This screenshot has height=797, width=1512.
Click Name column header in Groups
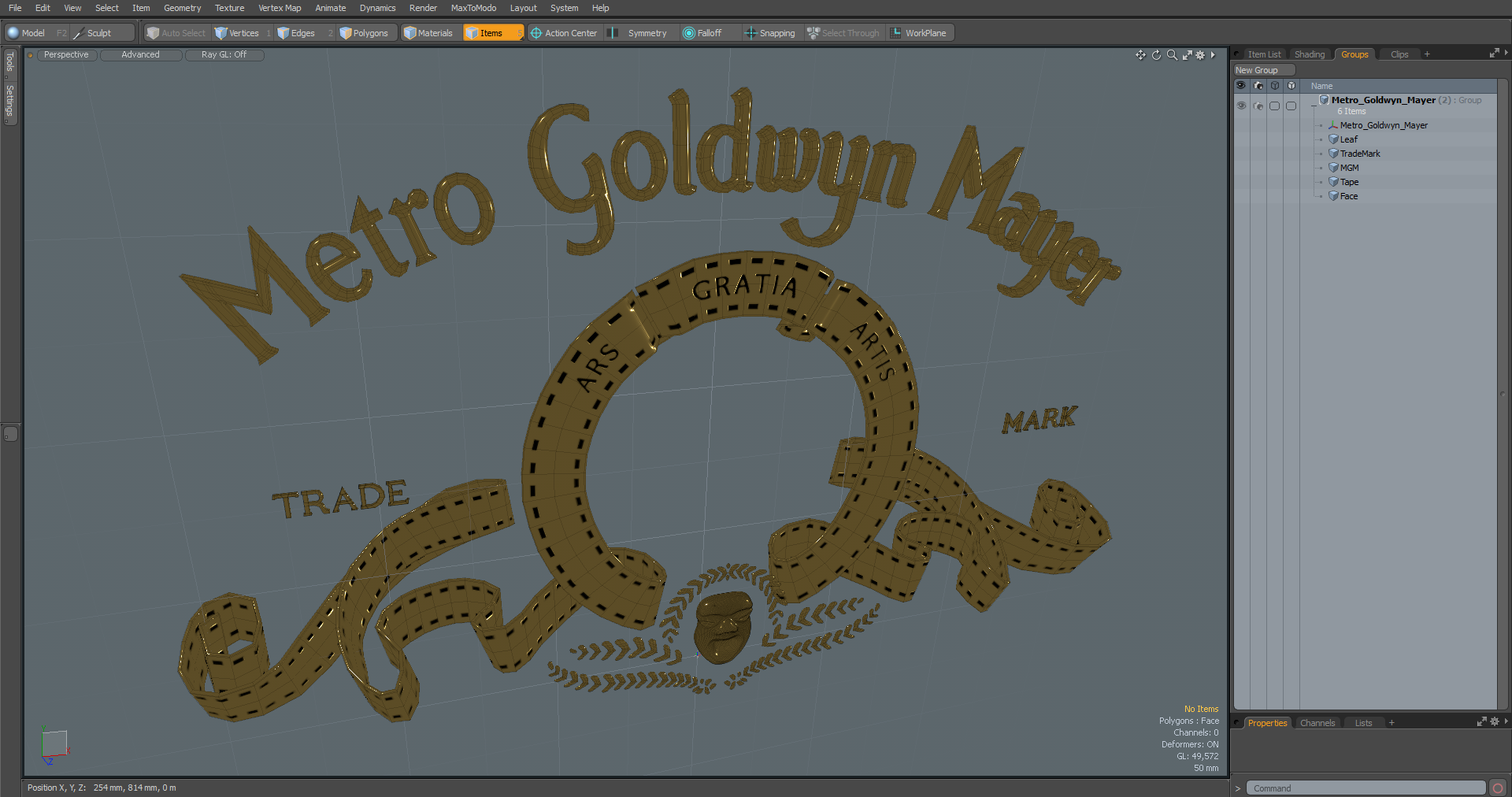coord(1321,86)
